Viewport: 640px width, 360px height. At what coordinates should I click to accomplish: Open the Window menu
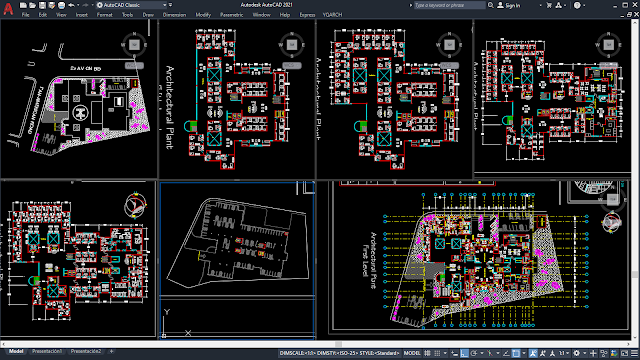pyautogui.click(x=261, y=15)
